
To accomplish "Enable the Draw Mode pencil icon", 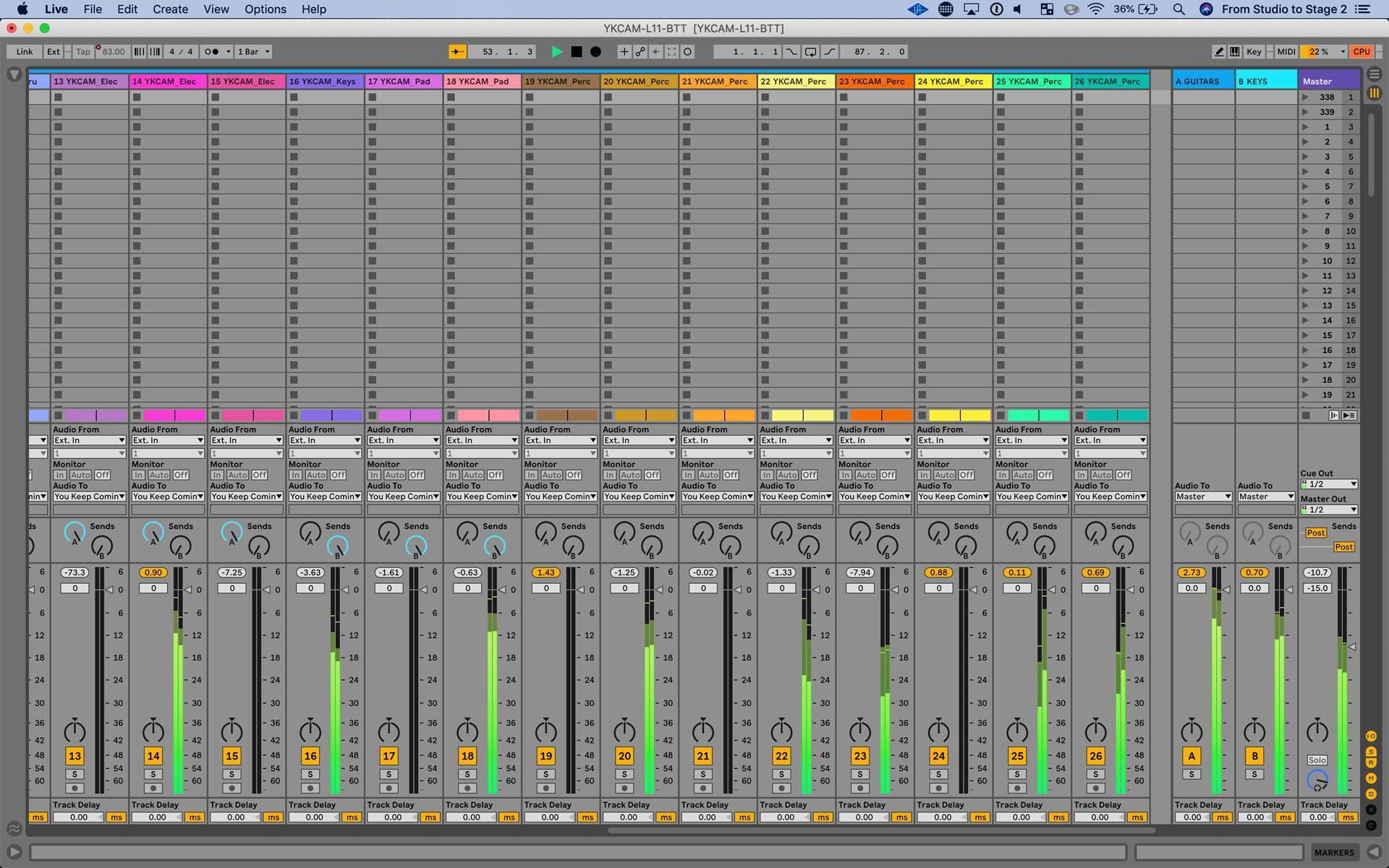I will pos(1218,51).
